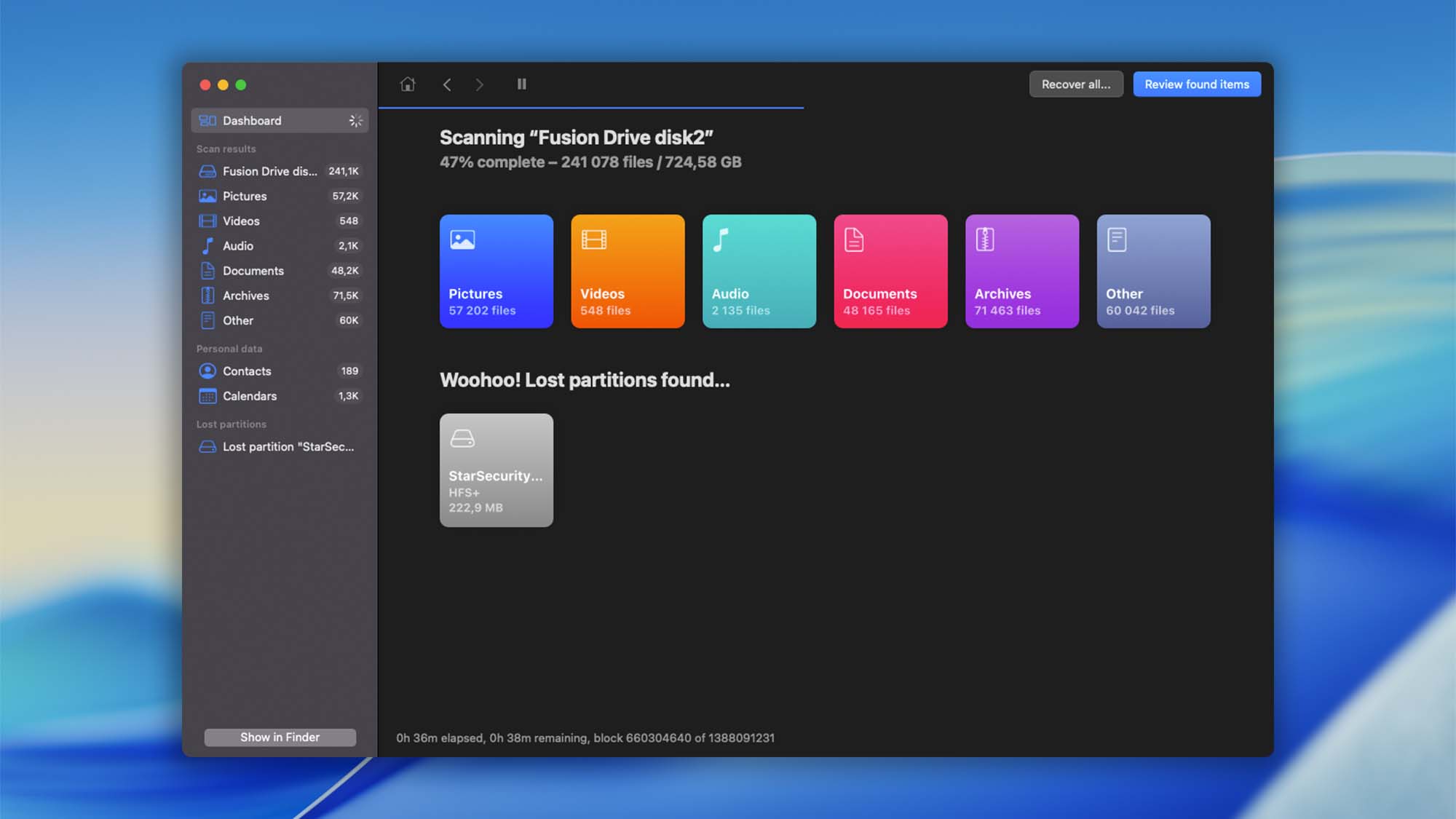Viewport: 1456px width, 819px height.
Task: Go forward with right chevron arrow
Action: [479, 84]
